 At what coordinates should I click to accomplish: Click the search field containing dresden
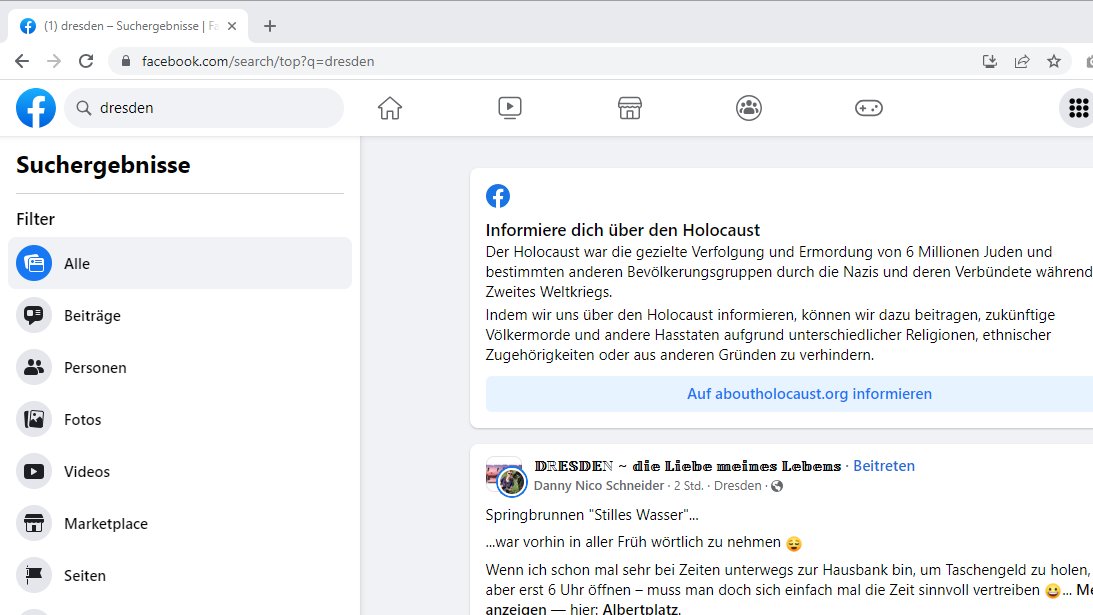click(x=204, y=108)
